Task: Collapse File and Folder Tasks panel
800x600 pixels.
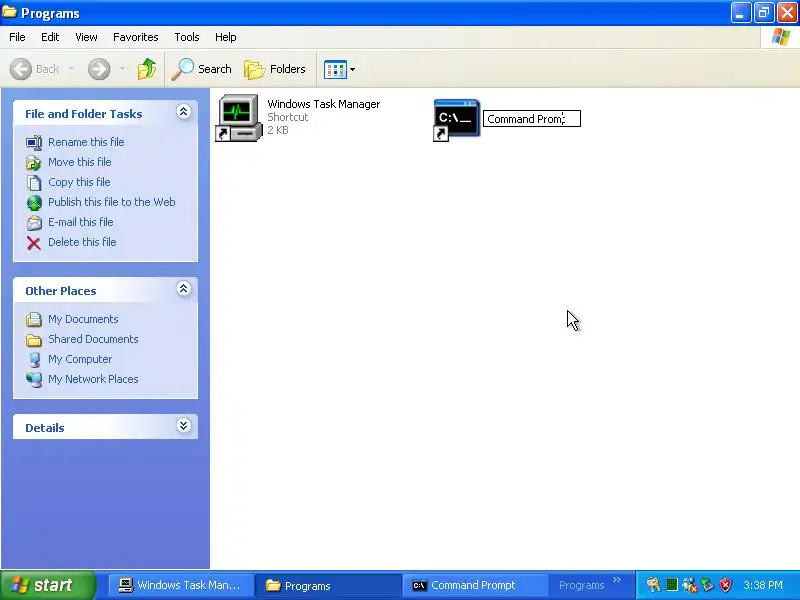Action: point(184,112)
